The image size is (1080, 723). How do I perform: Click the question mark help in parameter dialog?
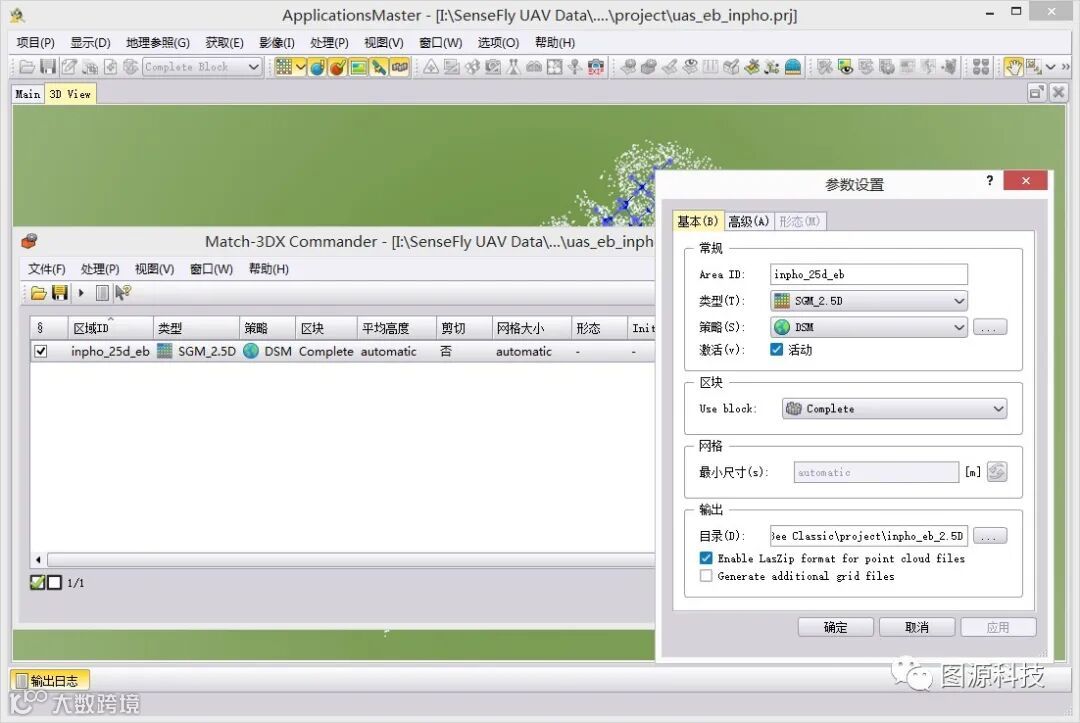coord(989,180)
